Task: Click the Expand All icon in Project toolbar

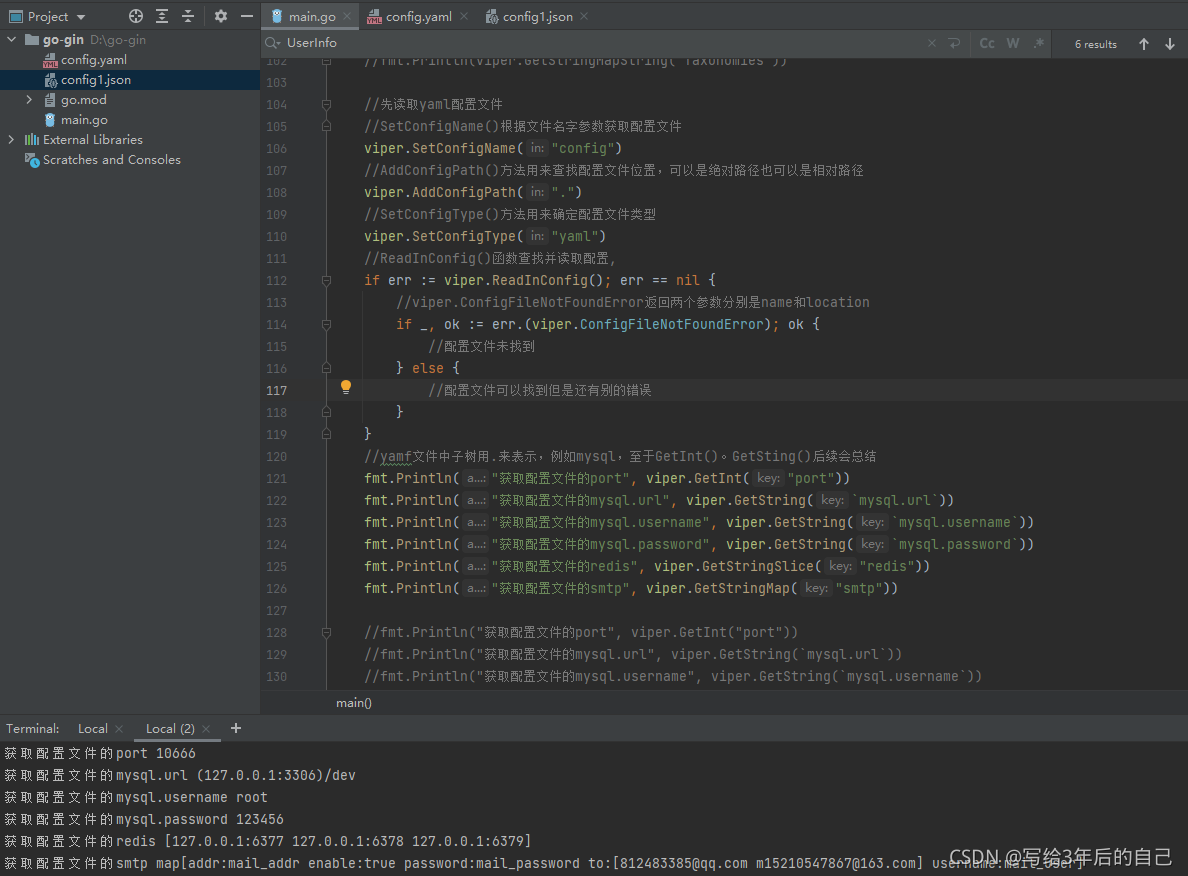Action: point(162,17)
